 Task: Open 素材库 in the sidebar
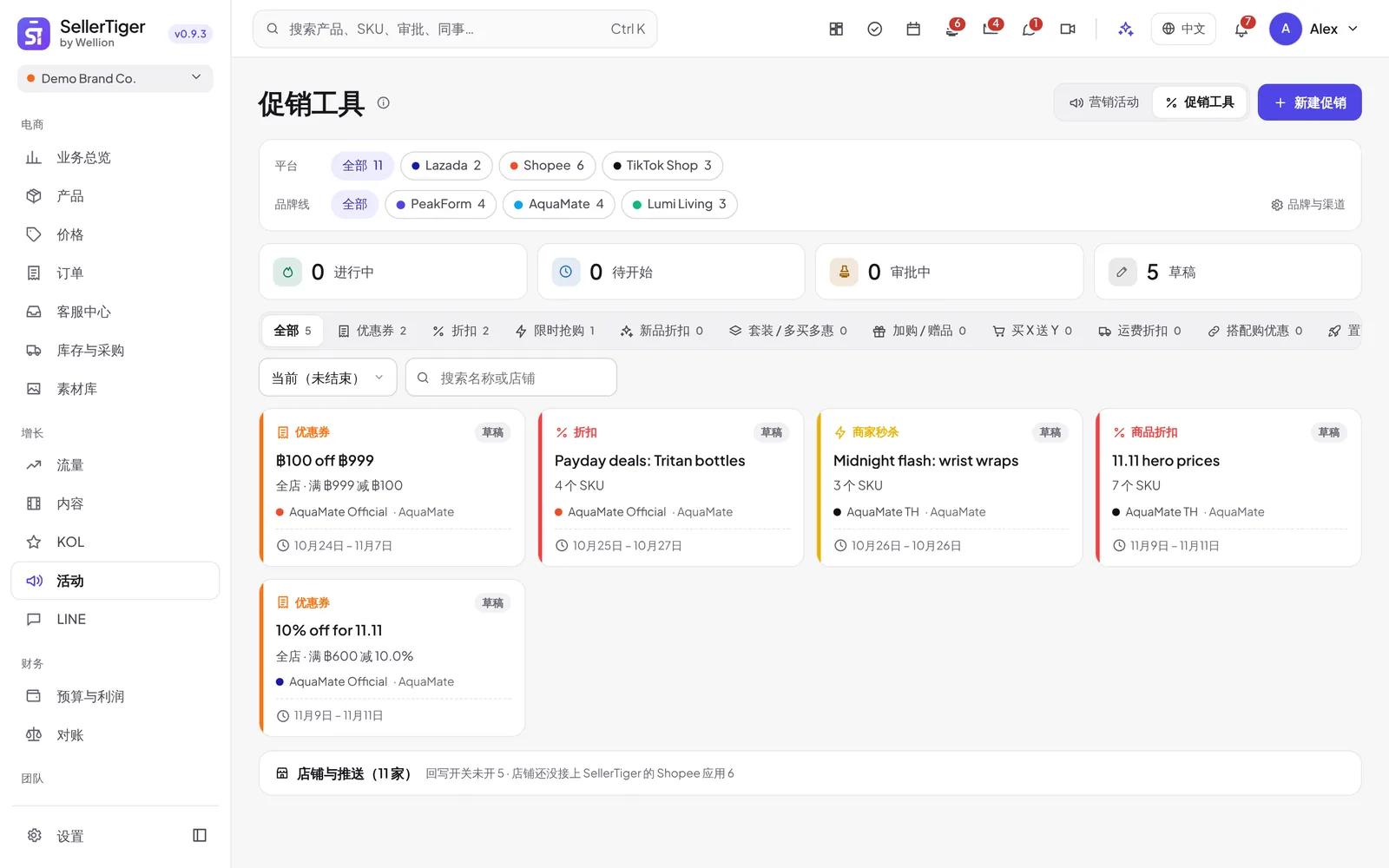tap(115, 389)
